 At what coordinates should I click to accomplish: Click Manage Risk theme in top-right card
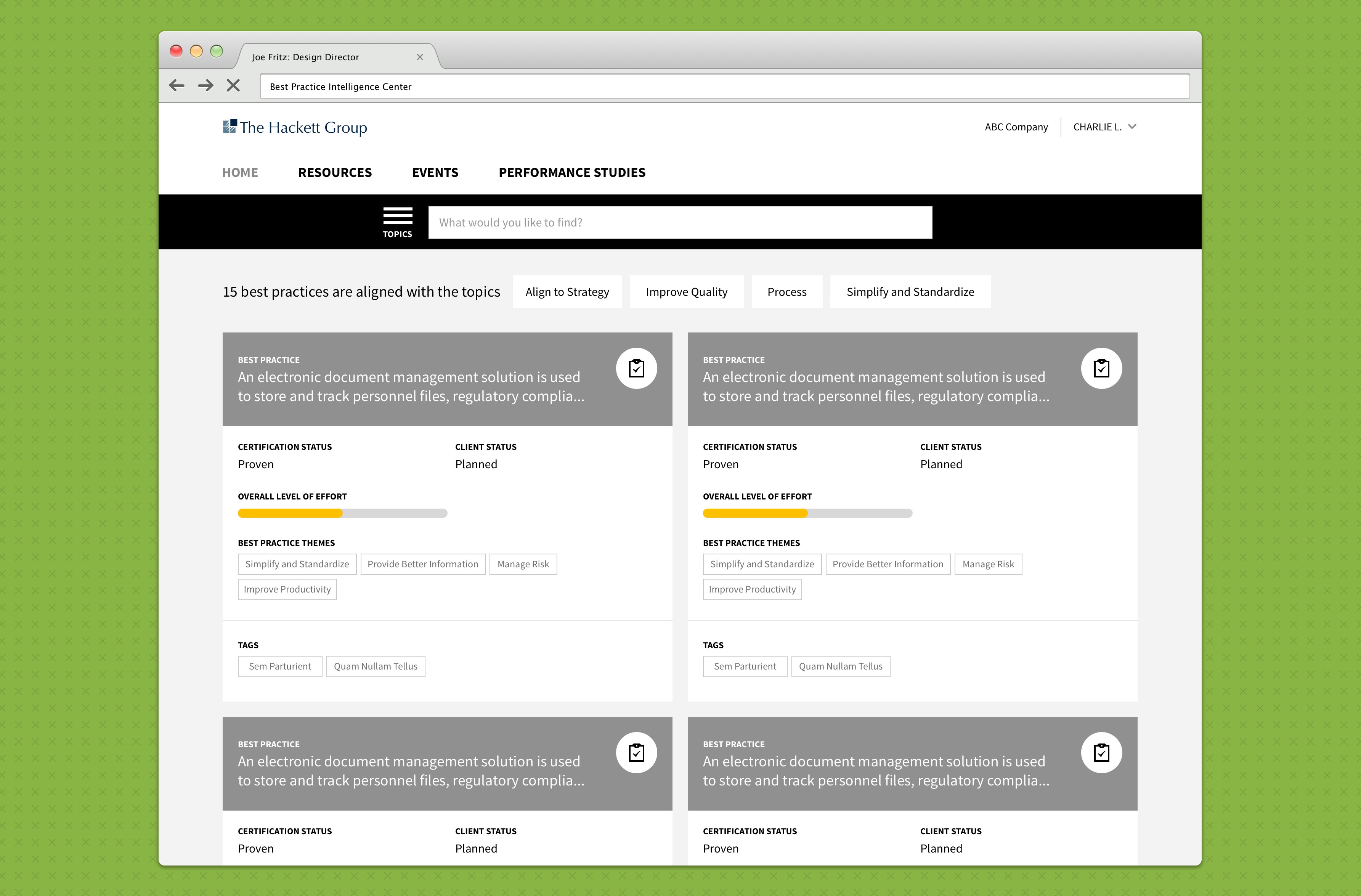click(x=988, y=564)
